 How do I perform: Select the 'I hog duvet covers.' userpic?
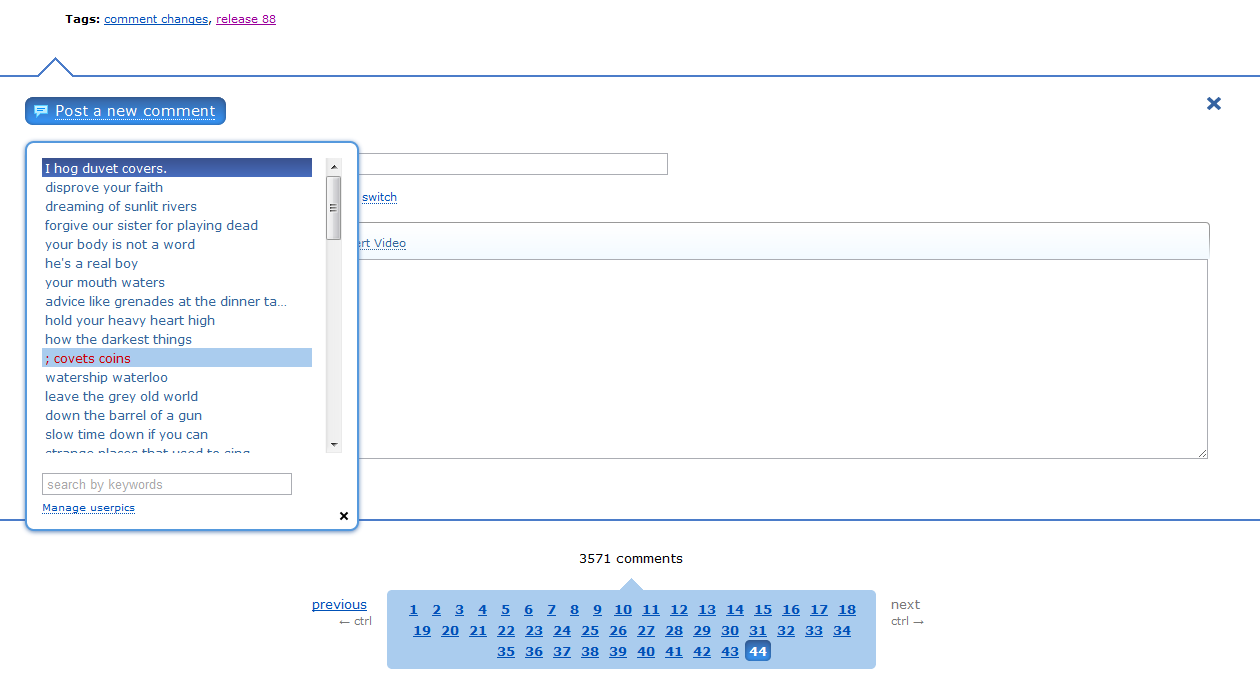tap(107, 167)
